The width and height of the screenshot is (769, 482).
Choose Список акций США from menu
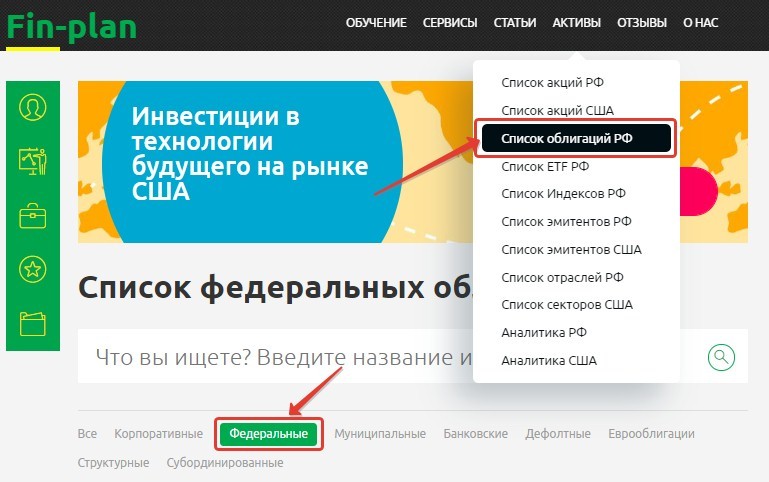pyautogui.click(x=557, y=110)
